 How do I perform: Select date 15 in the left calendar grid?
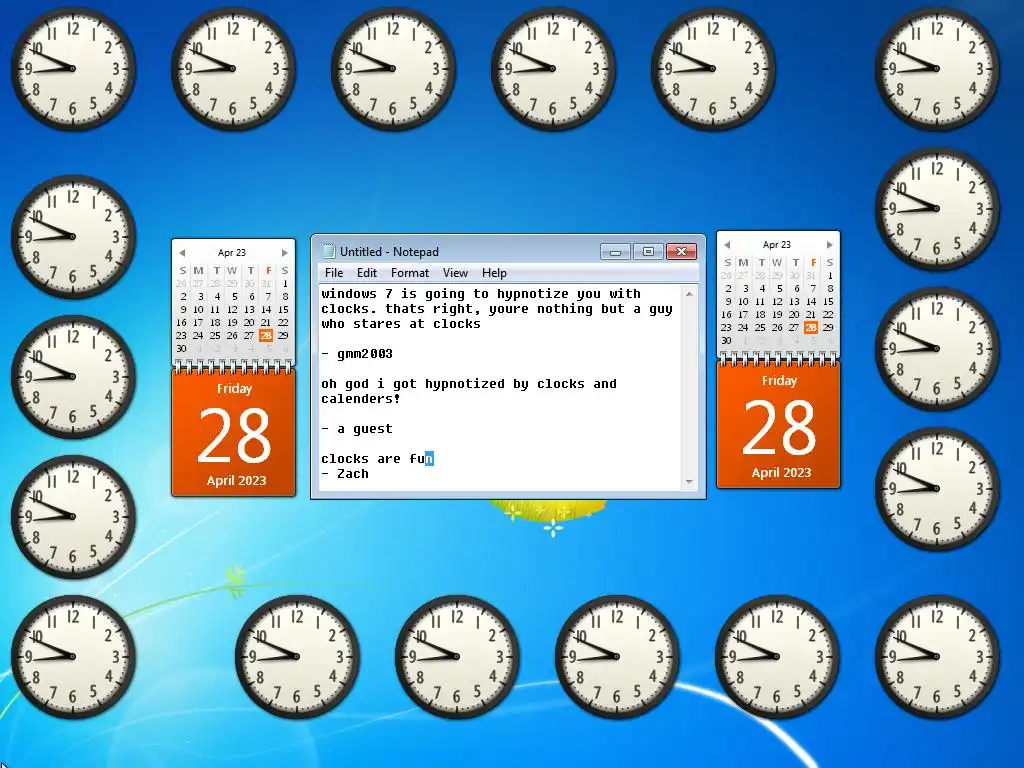[x=283, y=310]
